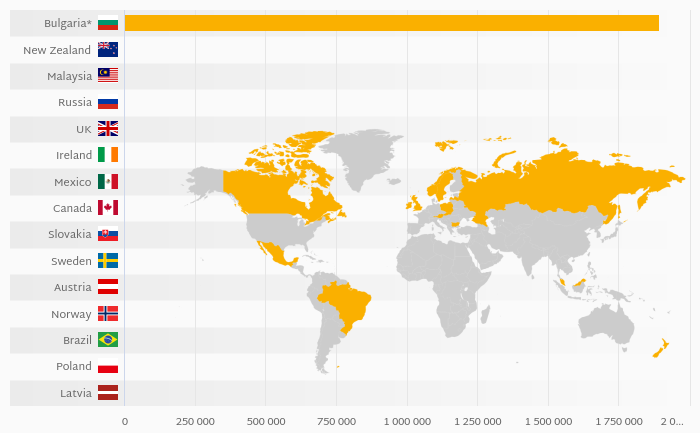This screenshot has width=700, height=433.
Task: Click the "500 000" axis value
Action: tap(266, 421)
